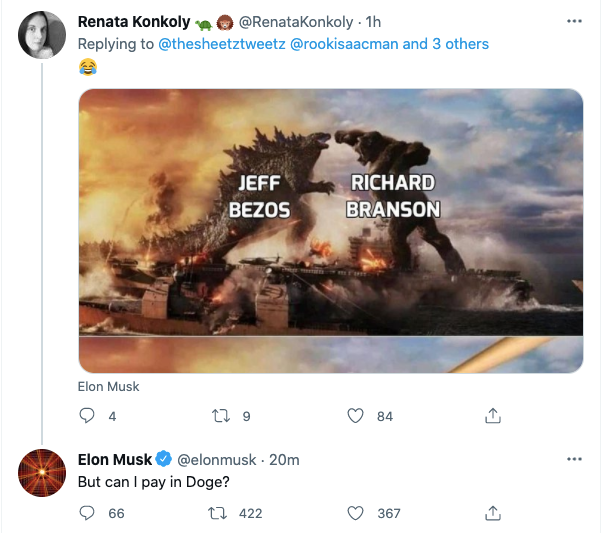Click the @elonmusk handle

pos(218,460)
